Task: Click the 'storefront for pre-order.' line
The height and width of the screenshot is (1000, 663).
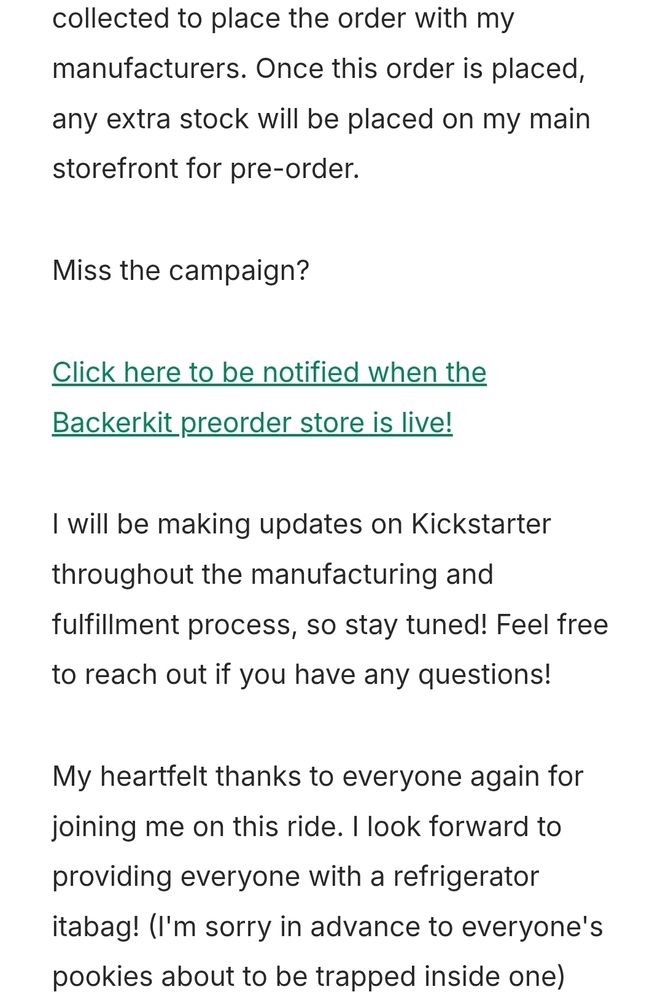Action: pos(205,168)
